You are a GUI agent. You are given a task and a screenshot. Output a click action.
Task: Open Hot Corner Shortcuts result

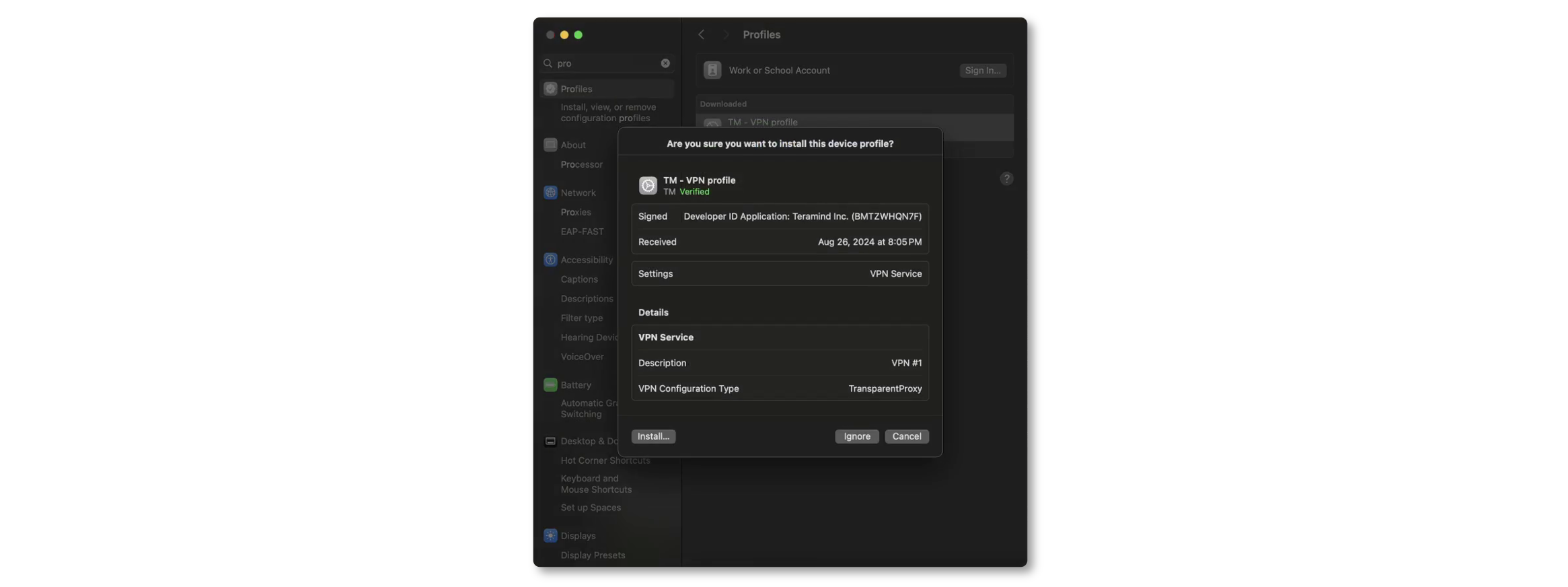click(605, 460)
